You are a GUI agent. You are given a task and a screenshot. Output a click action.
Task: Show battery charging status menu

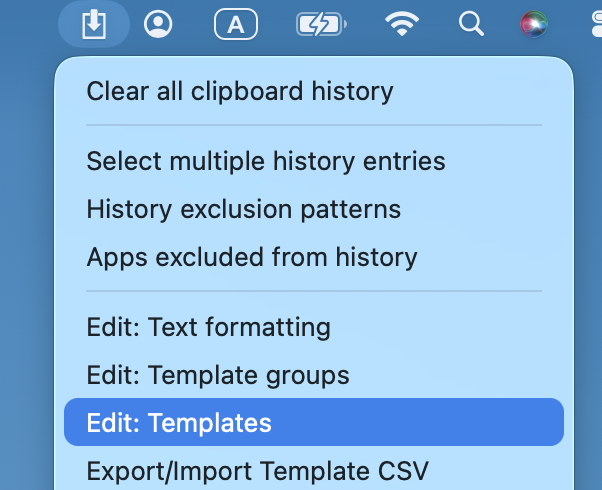(322, 24)
